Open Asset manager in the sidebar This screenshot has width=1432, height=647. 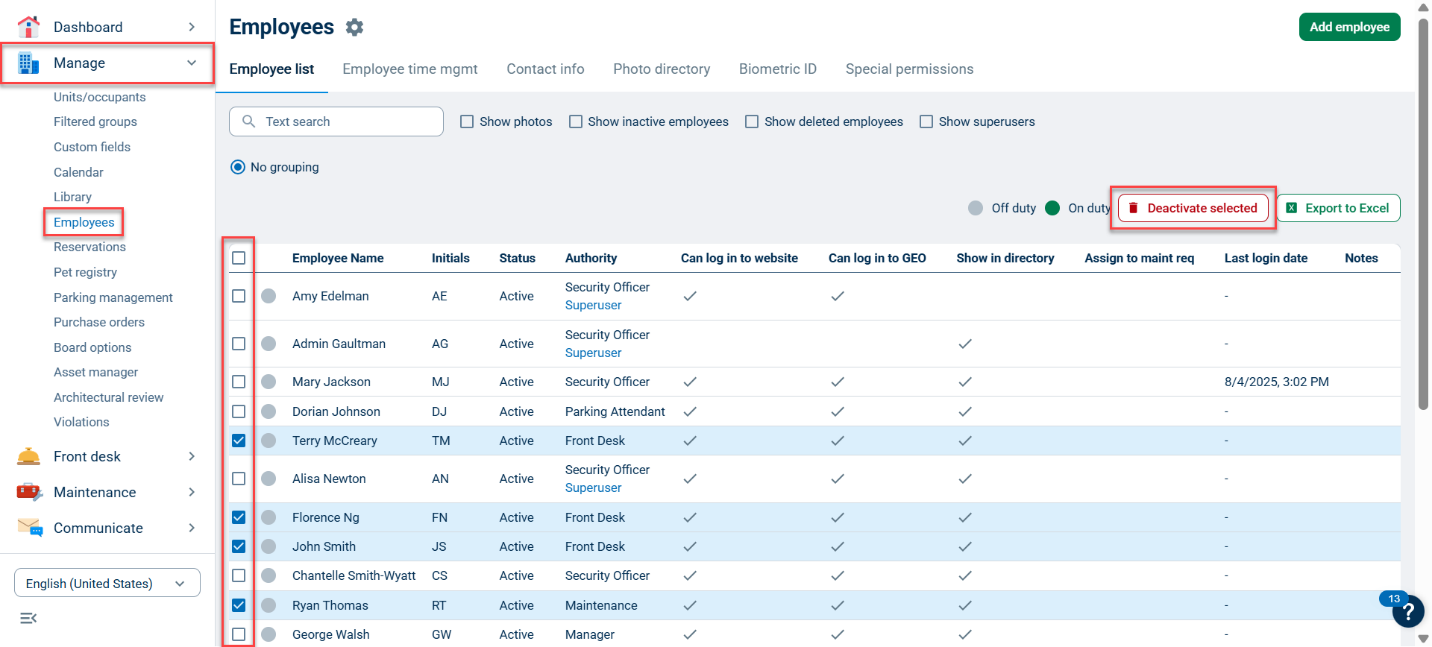tap(96, 372)
